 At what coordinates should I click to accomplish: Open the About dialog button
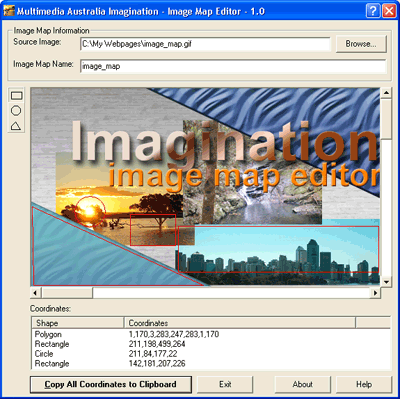click(303, 384)
